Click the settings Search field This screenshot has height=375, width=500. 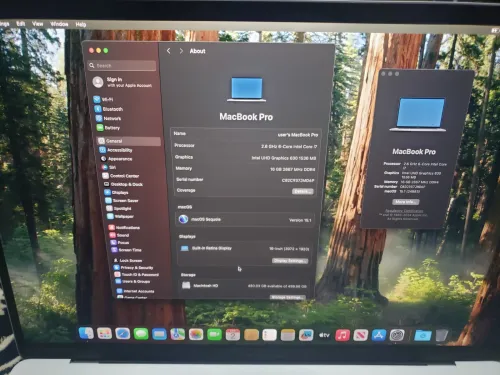pyautogui.click(x=122, y=66)
